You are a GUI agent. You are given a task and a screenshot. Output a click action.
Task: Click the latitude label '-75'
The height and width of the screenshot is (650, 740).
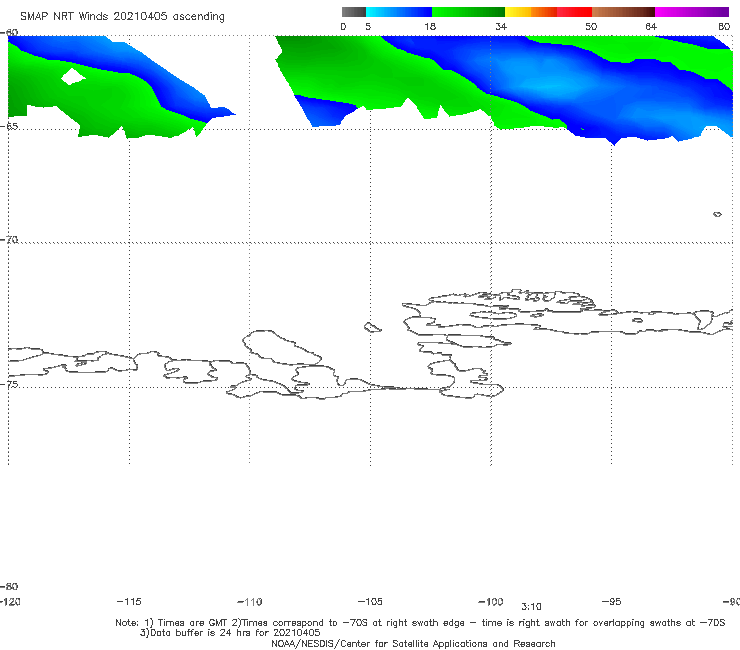[x=9, y=385]
